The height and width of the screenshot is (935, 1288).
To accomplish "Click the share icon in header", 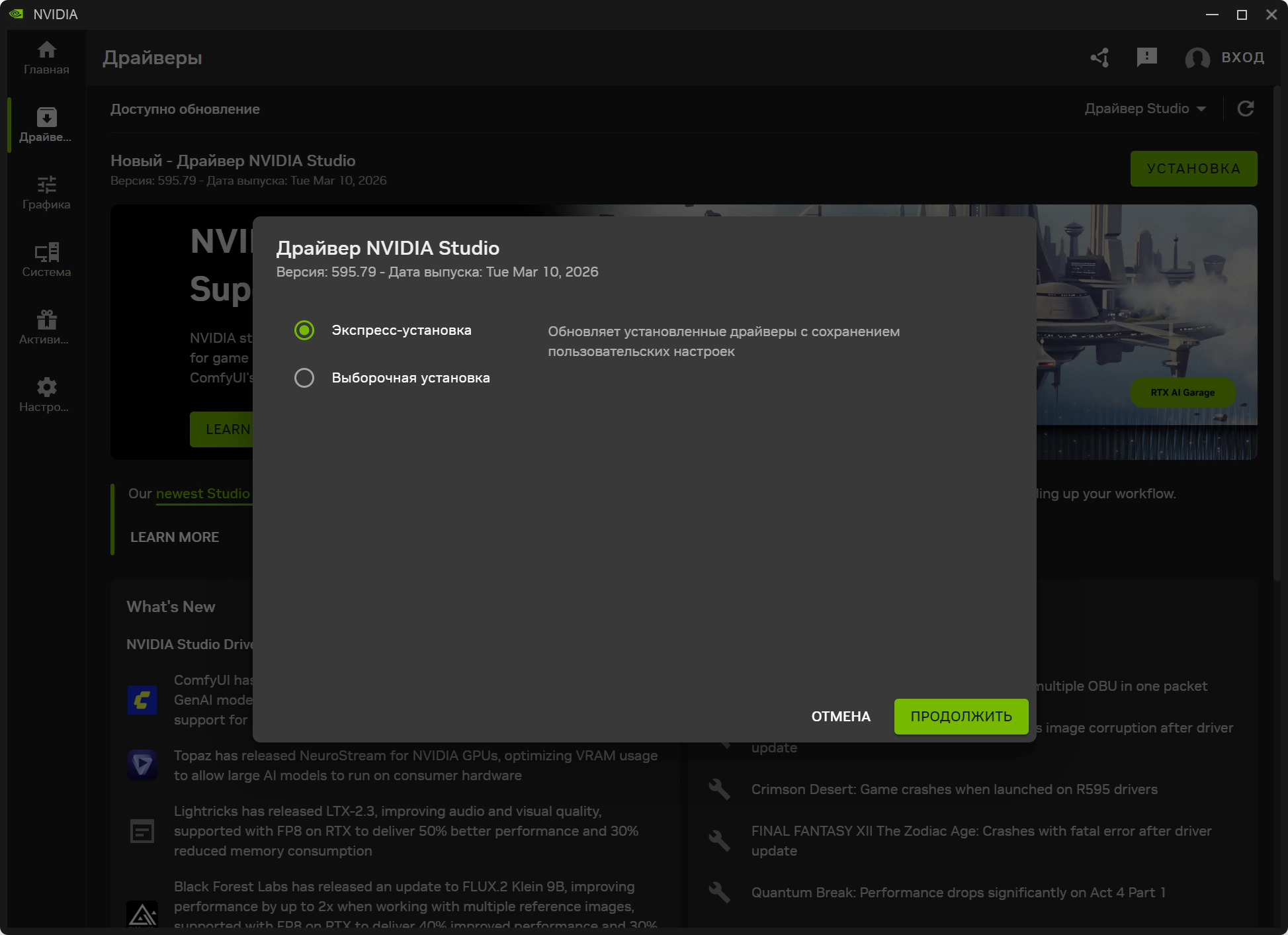I will [1100, 58].
